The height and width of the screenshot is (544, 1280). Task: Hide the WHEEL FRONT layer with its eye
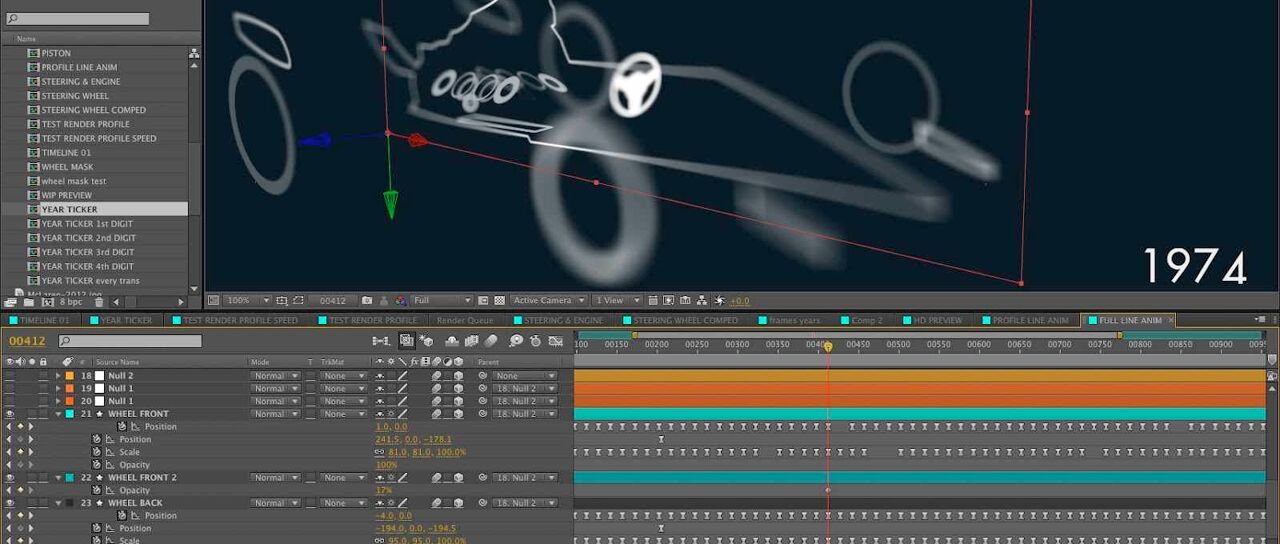tap(10, 414)
